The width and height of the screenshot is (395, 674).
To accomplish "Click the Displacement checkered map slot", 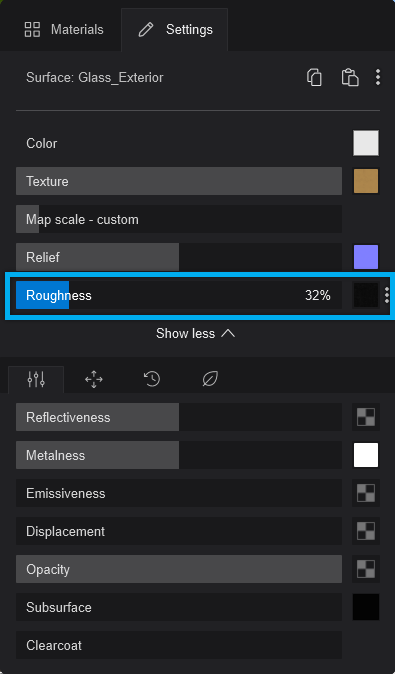I will (366, 531).
